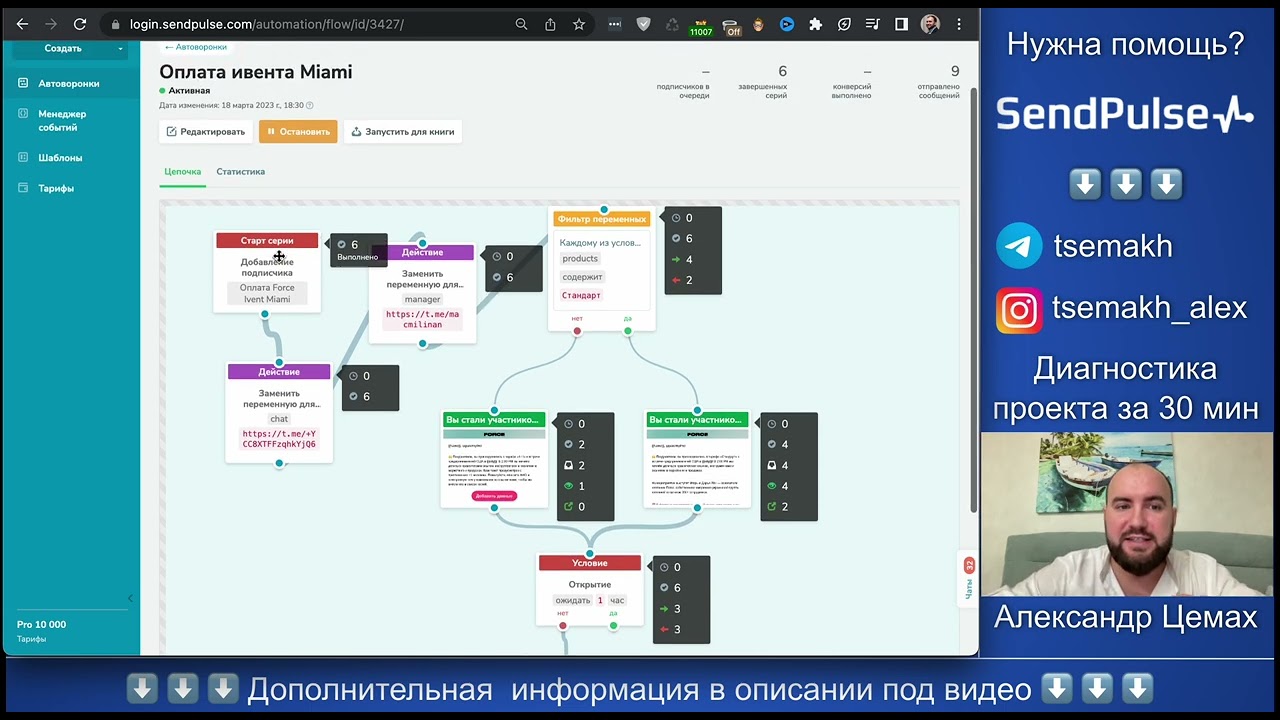Open the extension with Off badge
Viewport: 1280px width, 720px height.
tap(733, 26)
